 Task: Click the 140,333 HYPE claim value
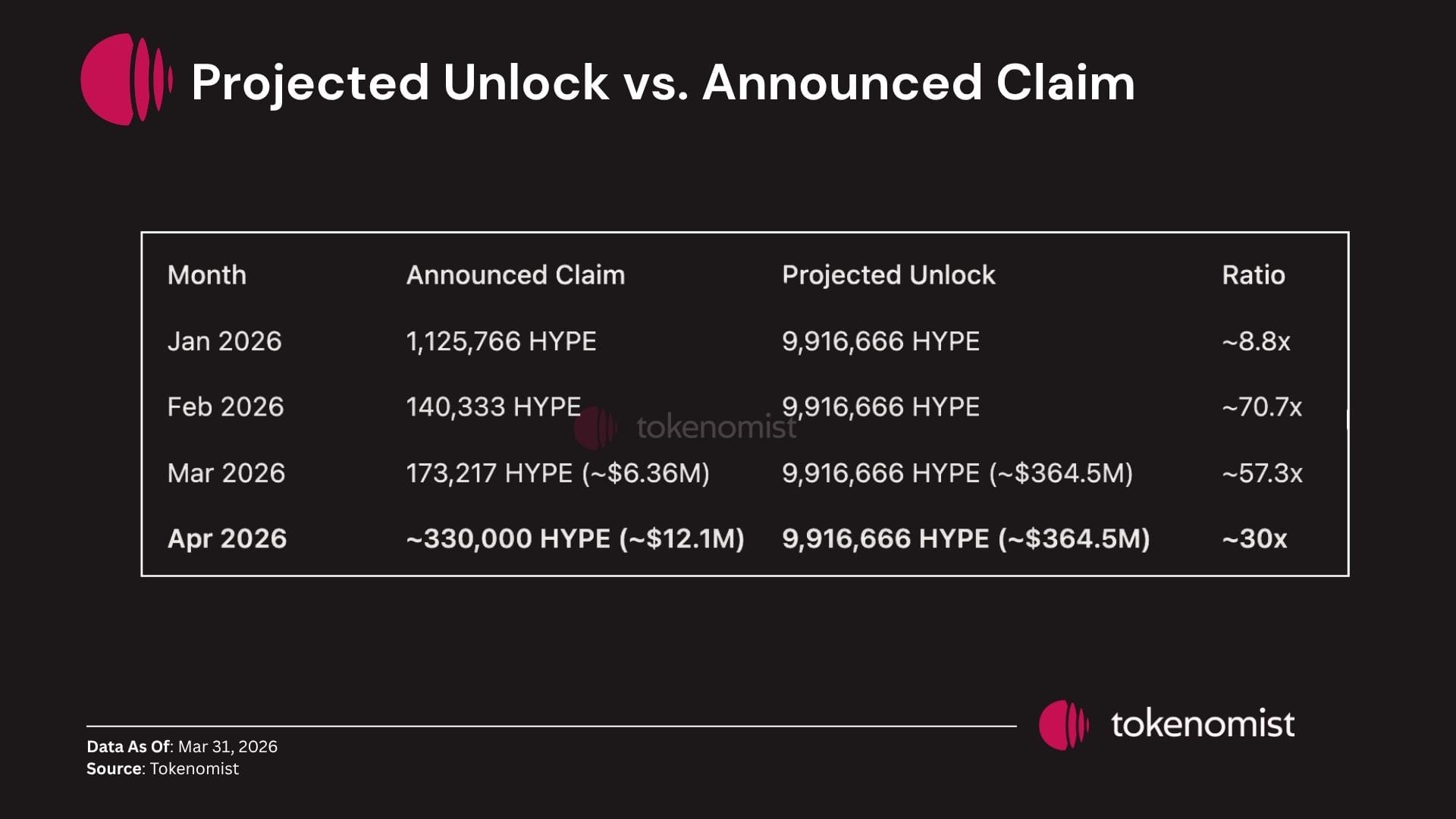pyautogui.click(x=494, y=407)
